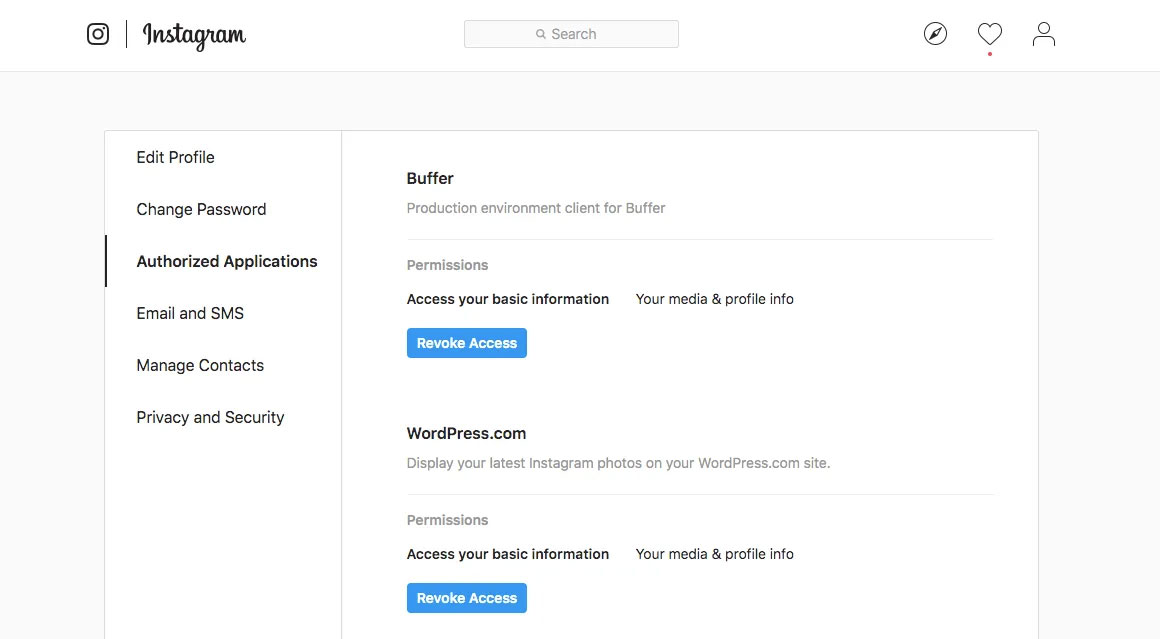Click the Buffer application heading

coord(430,178)
